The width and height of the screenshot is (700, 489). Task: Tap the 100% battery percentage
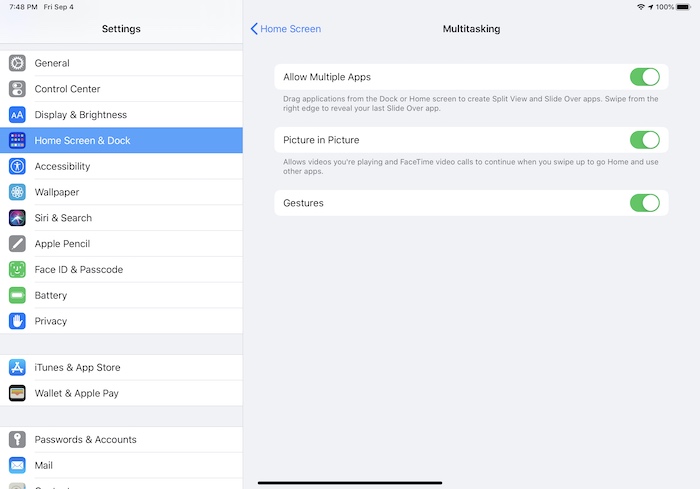665,7
